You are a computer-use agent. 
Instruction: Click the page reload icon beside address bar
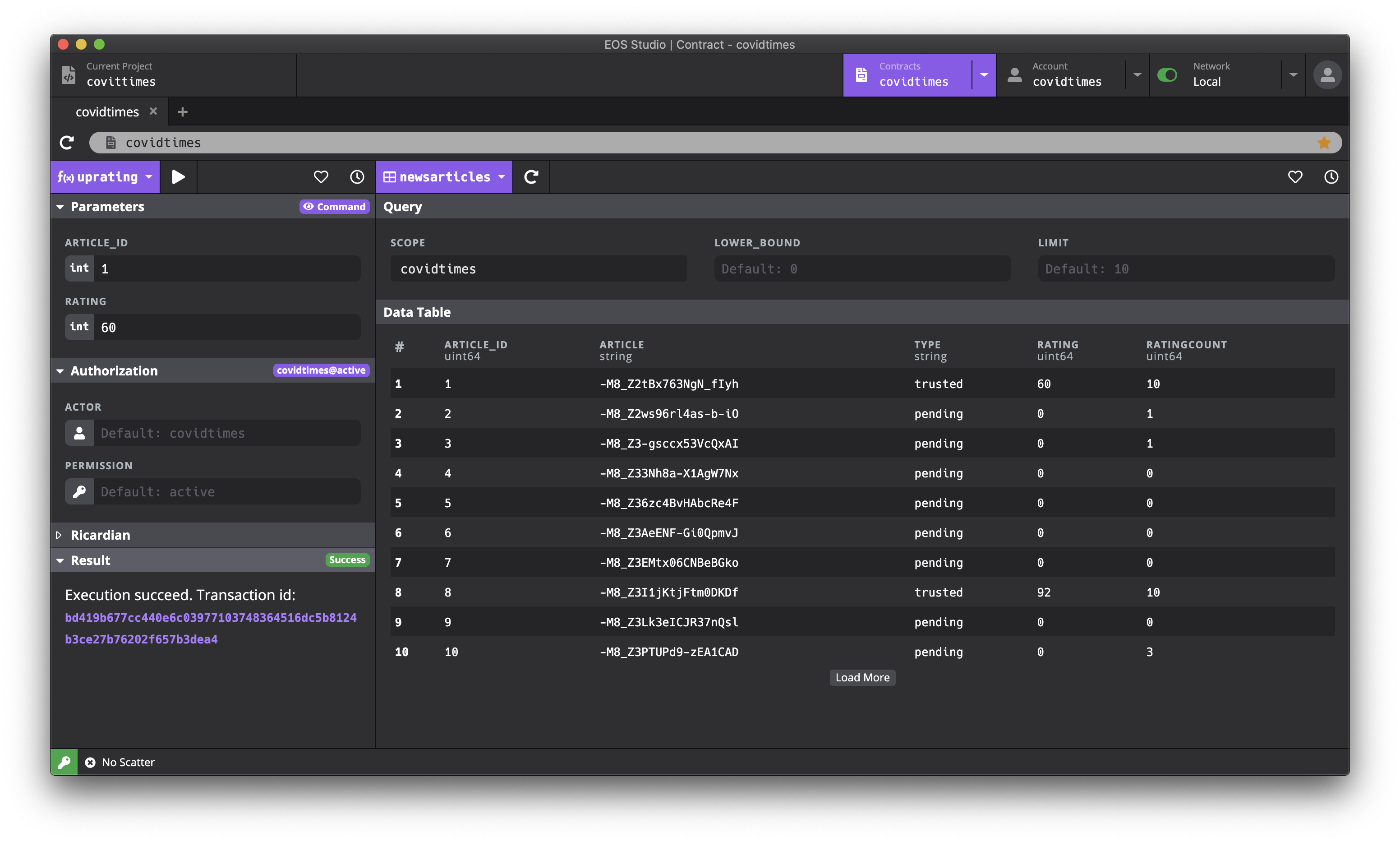[67, 143]
